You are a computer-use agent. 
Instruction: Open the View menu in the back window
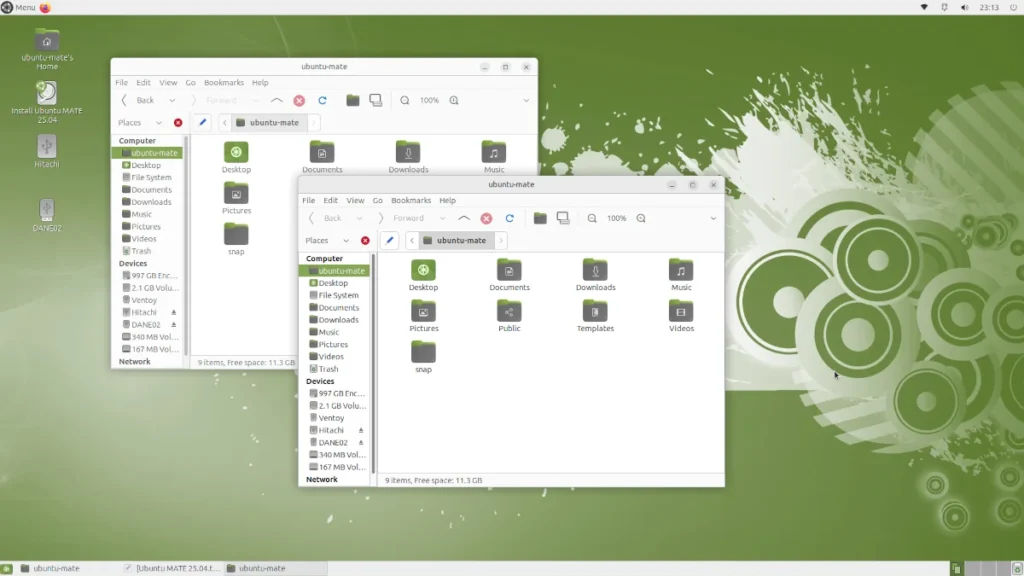pos(168,83)
